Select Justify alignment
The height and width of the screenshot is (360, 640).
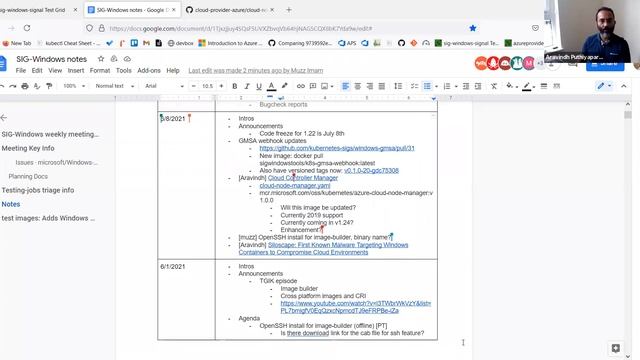382,86
